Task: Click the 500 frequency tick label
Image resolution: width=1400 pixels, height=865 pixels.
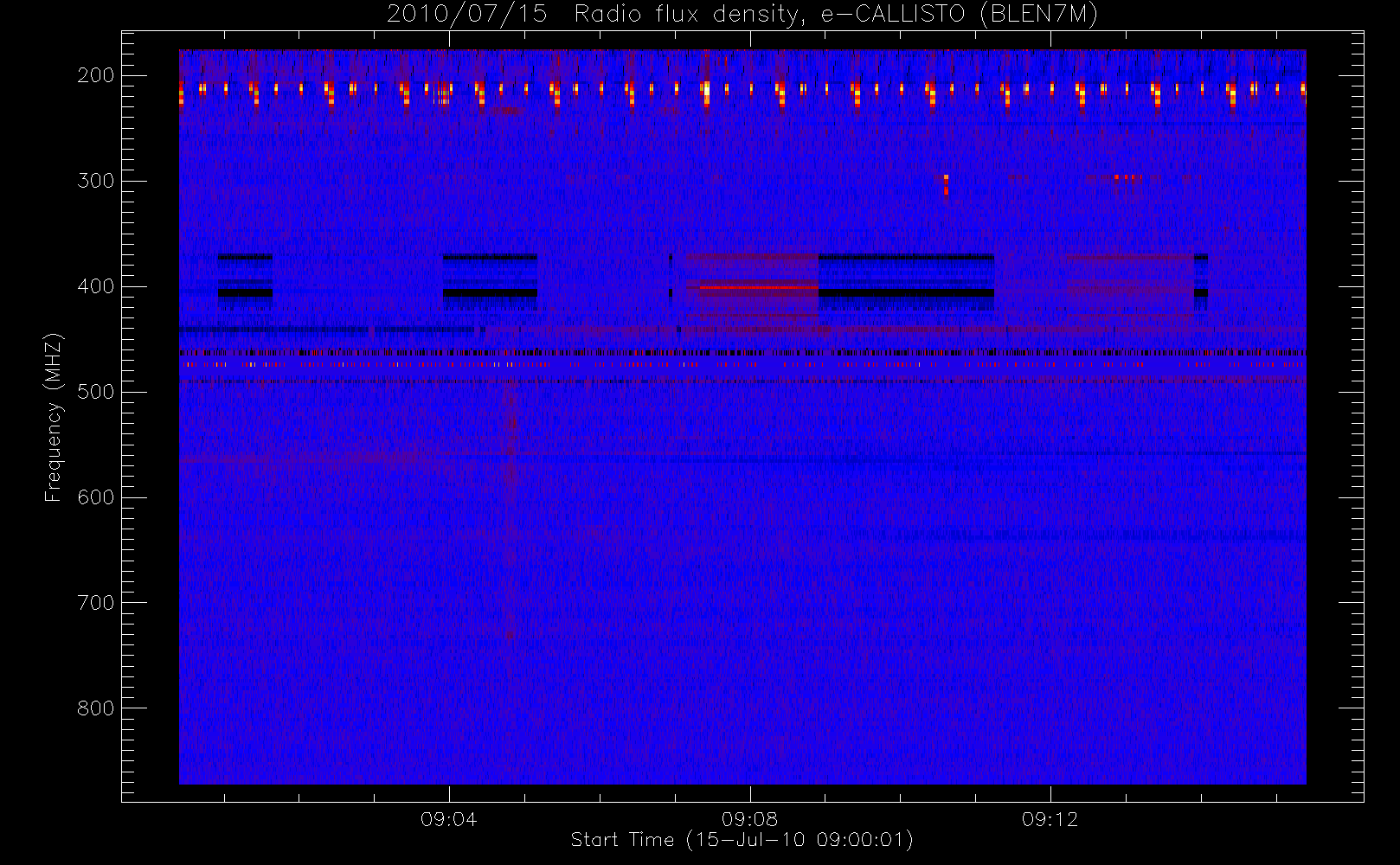Action: 96,392
